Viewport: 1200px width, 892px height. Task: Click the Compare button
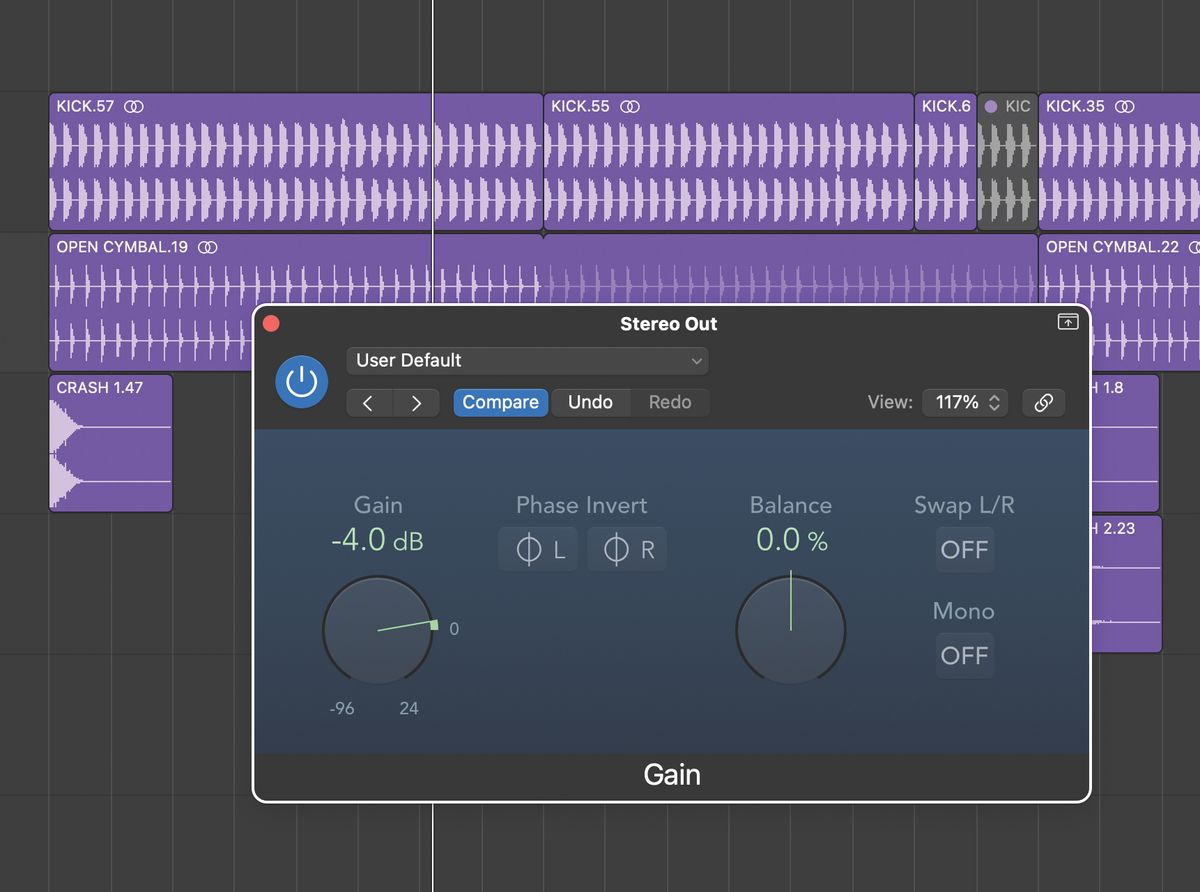500,402
